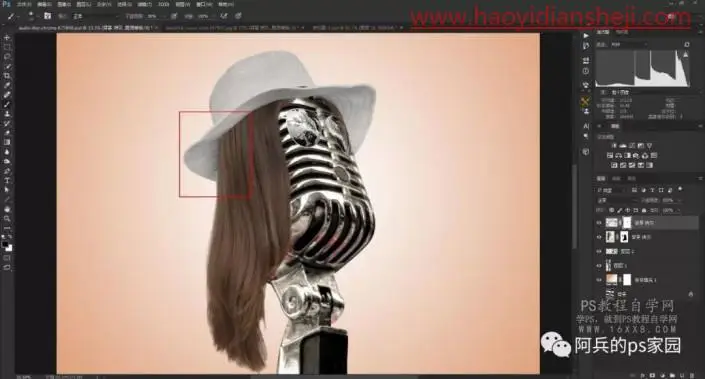Image resolution: width=705 pixels, height=379 pixels.
Task: Select the Magic Wand tool
Action: coord(7,66)
